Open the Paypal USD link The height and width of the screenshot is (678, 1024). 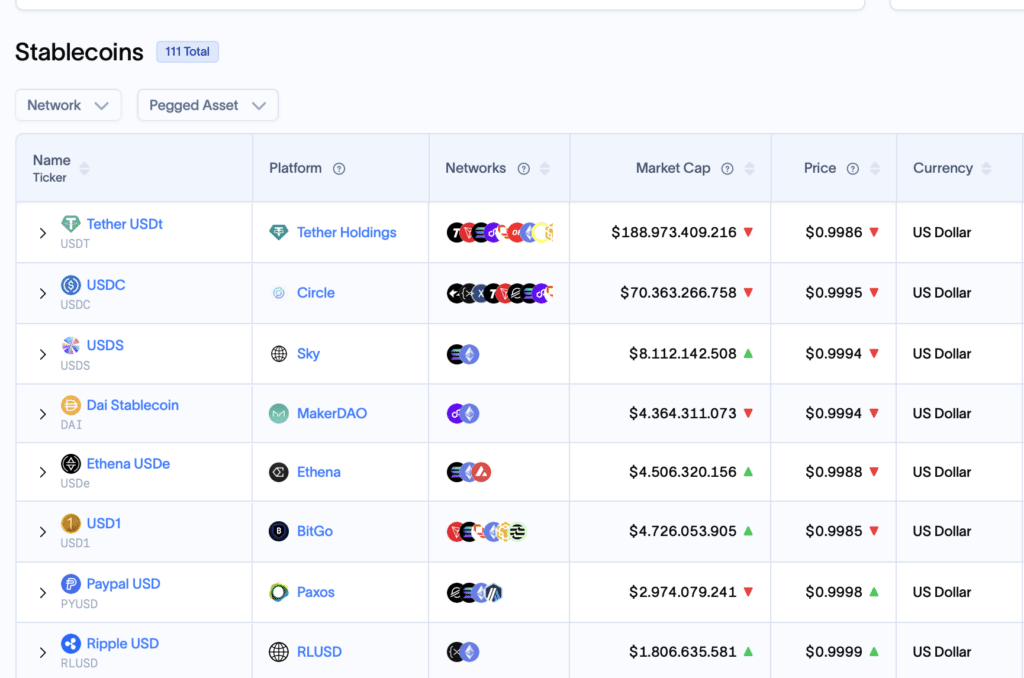123,583
